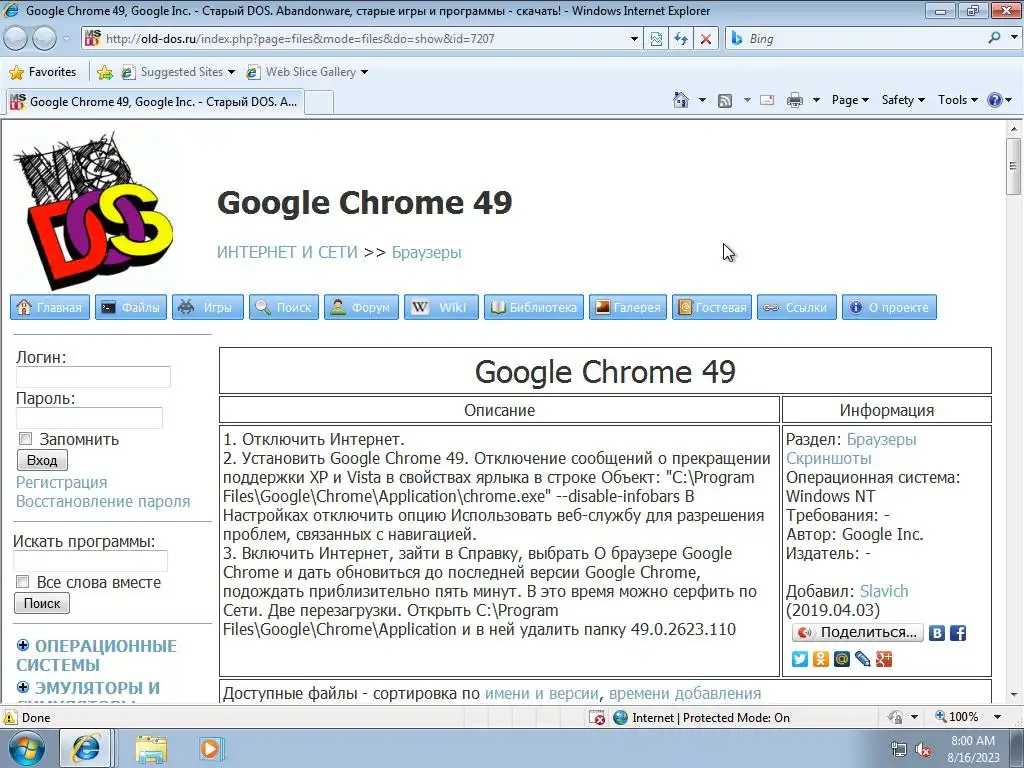Open the Suggested Sites dropdown
The height and width of the screenshot is (768, 1024).
(x=231, y=72)
